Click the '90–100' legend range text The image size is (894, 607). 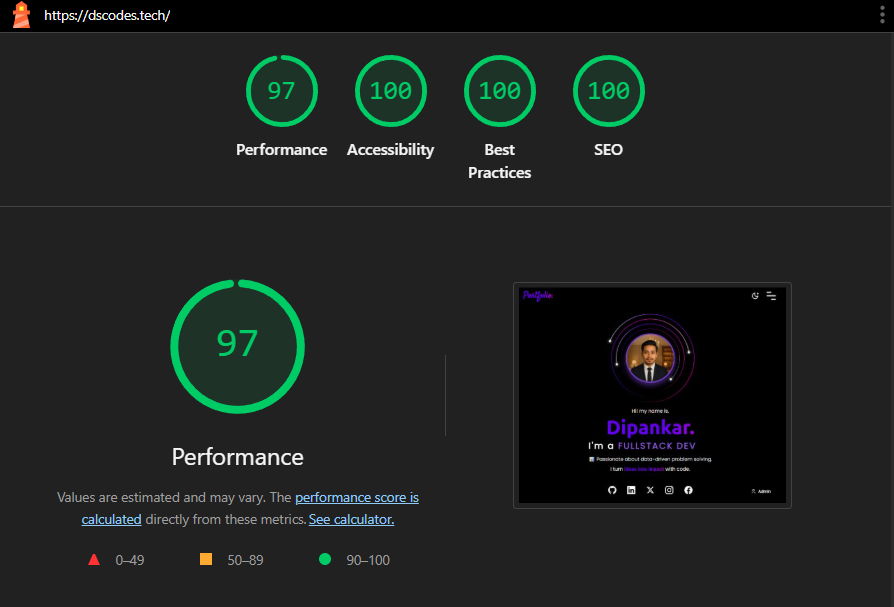(368, 560)
